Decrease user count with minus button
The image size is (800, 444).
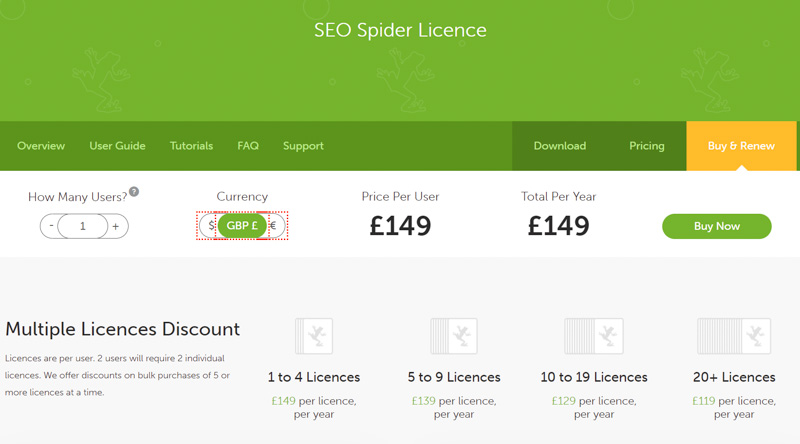tap(50, 227)
